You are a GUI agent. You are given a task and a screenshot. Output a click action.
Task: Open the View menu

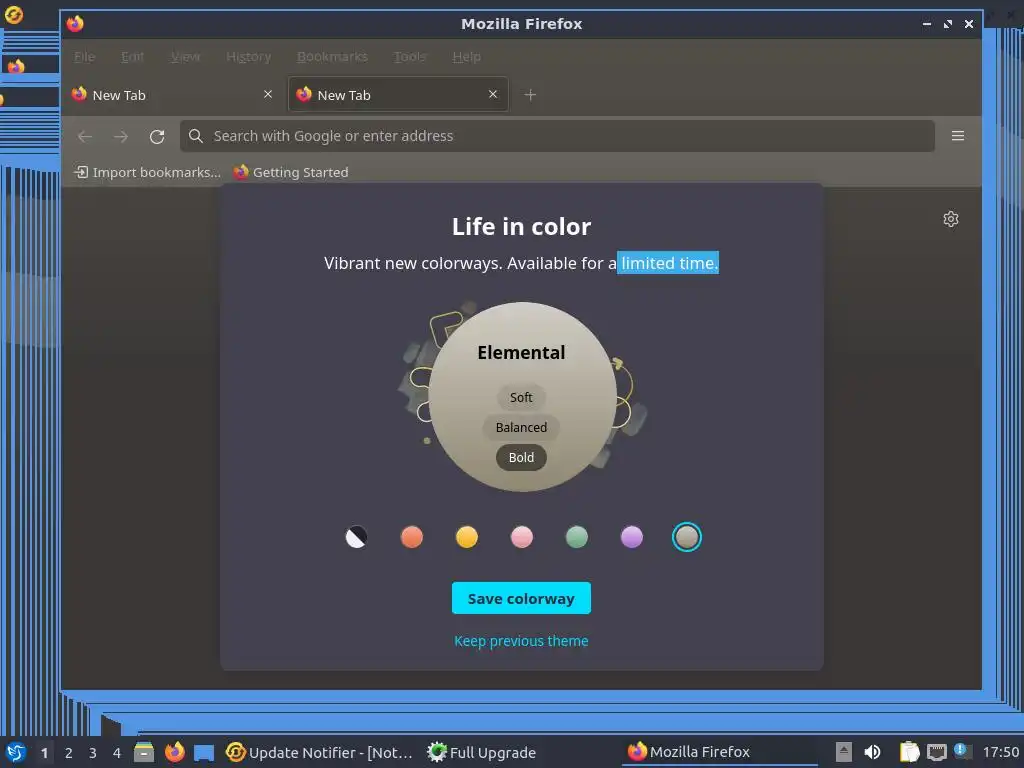[185, 57]
